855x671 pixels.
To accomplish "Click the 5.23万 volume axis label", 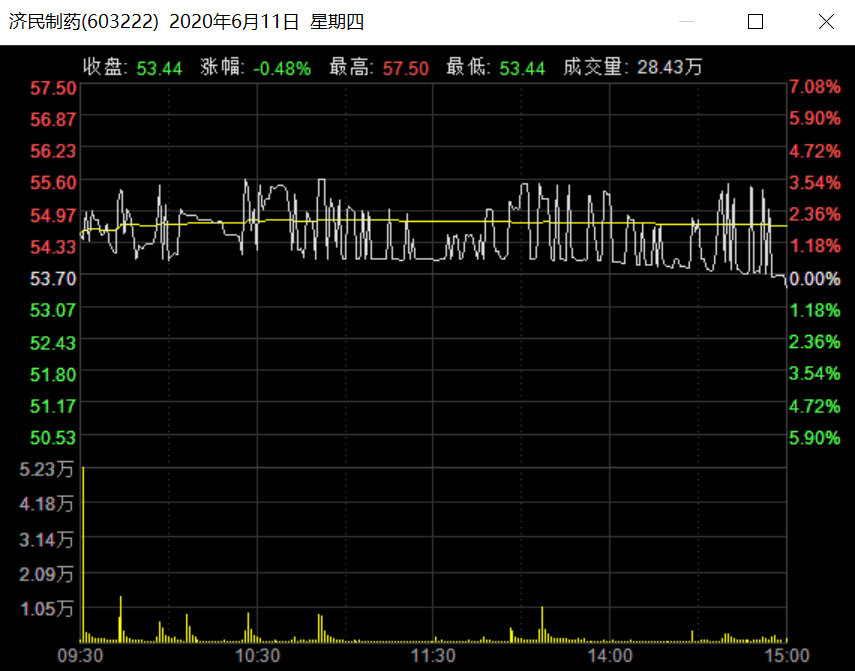I will 46,469.
